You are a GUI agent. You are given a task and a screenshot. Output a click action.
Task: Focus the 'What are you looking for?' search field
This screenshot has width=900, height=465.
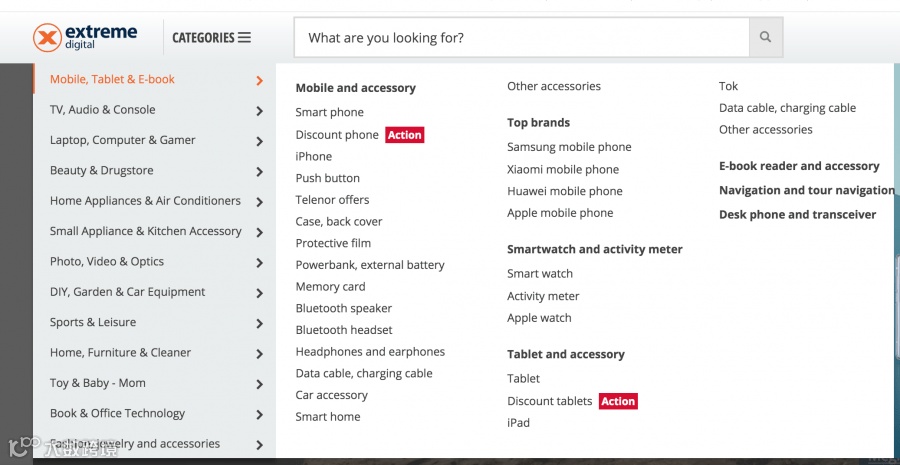[520, 38]
